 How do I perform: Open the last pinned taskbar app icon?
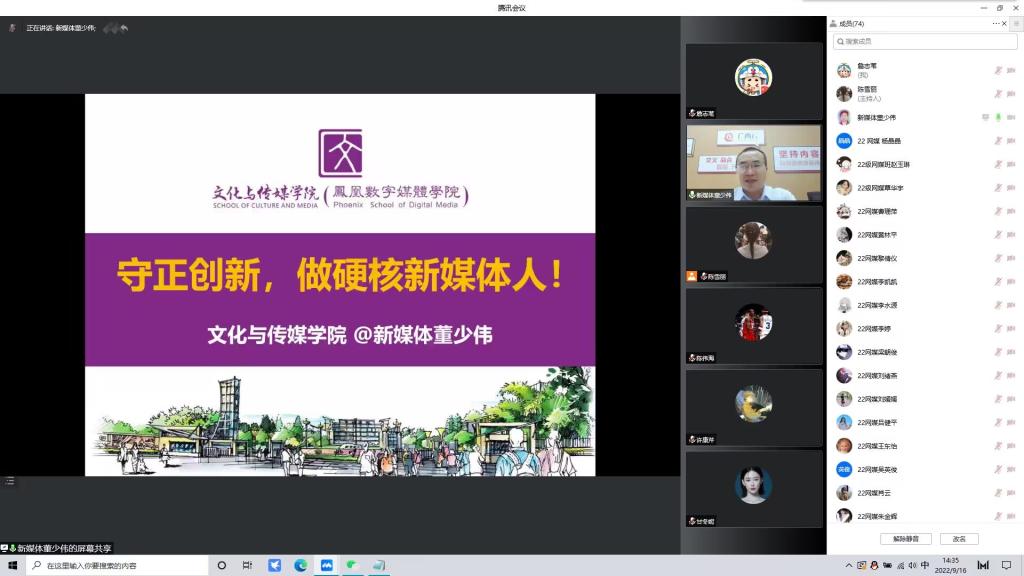point(379,566)
